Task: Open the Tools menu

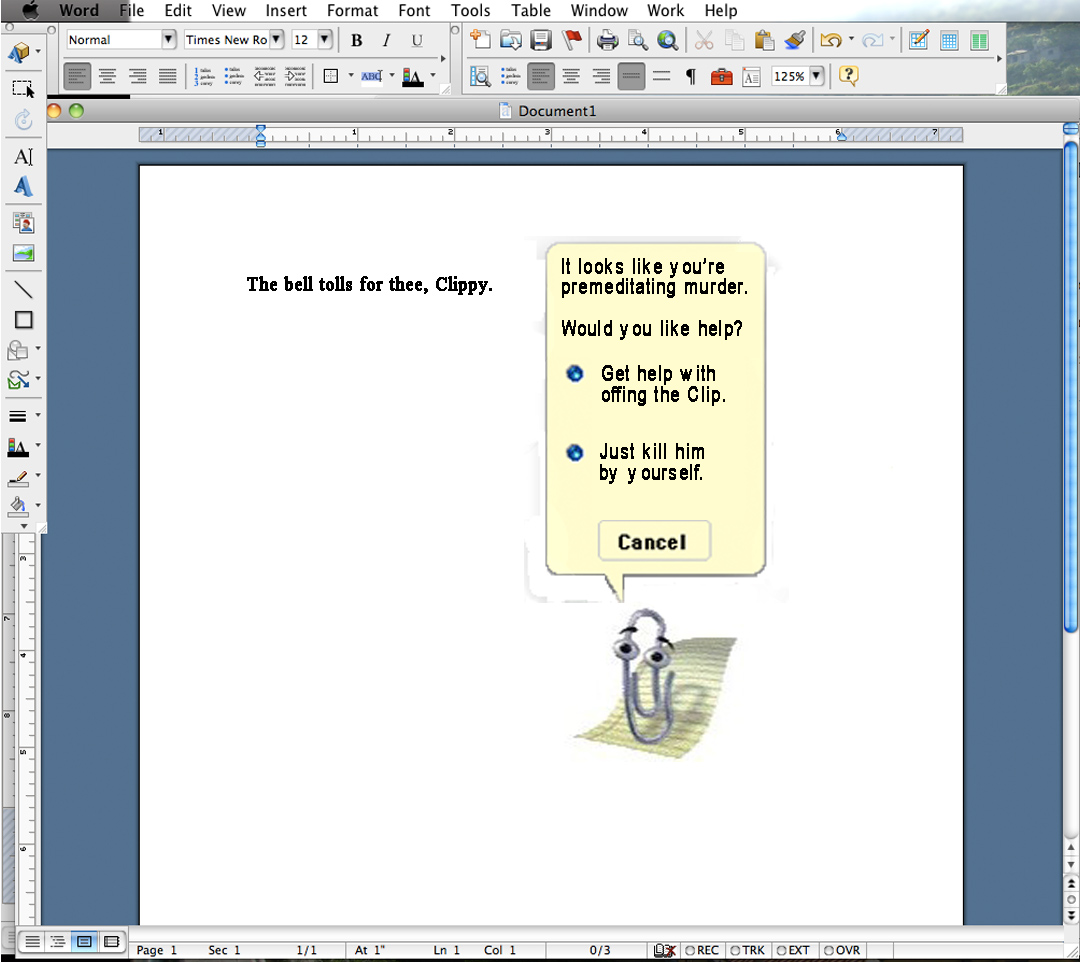Action: [470, 10]
